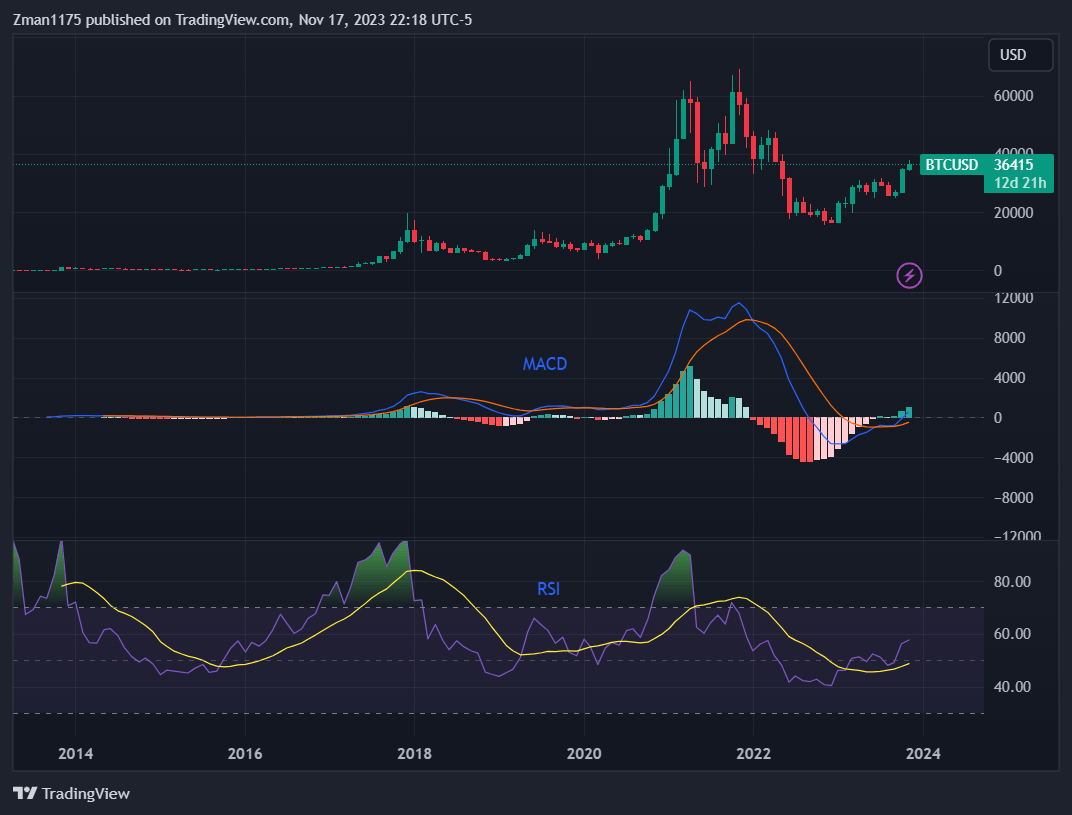Click the −4000 MACD axis label
The width and height of the screenshot is (1072, 815).
1013,457
